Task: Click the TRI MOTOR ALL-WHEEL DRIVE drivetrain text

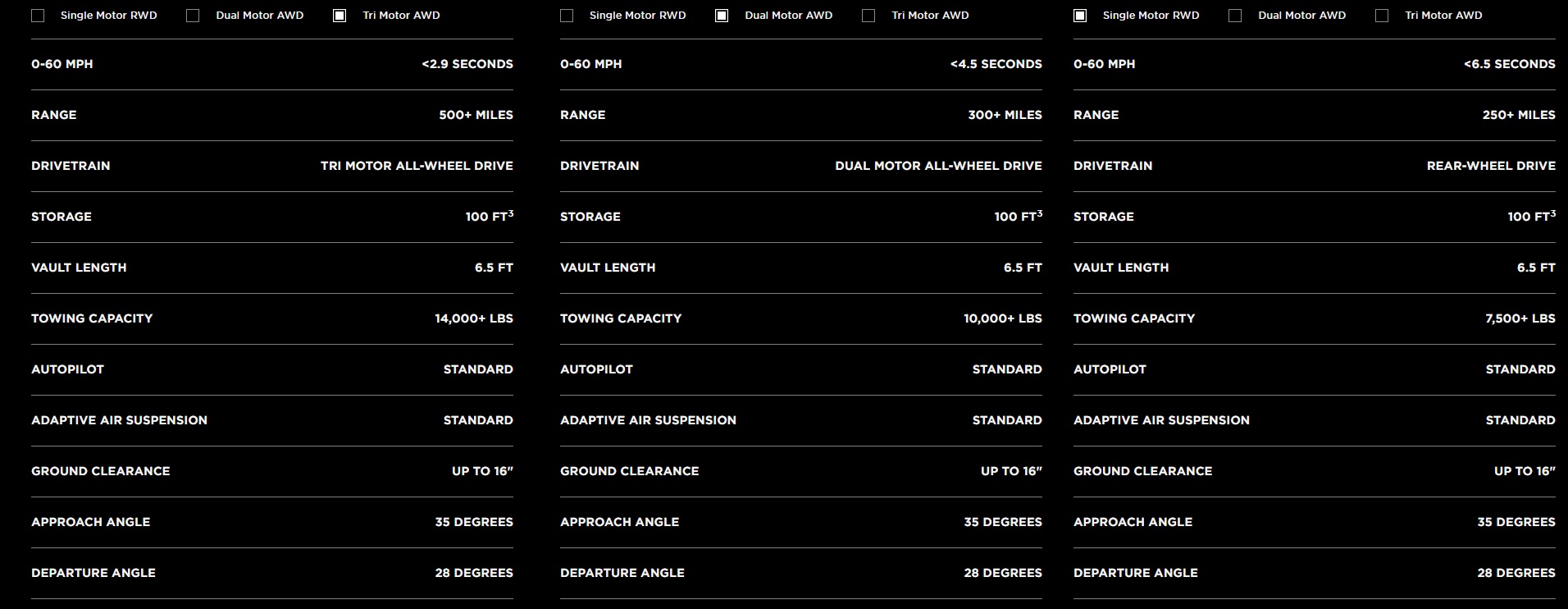Action: click(417, 166)
